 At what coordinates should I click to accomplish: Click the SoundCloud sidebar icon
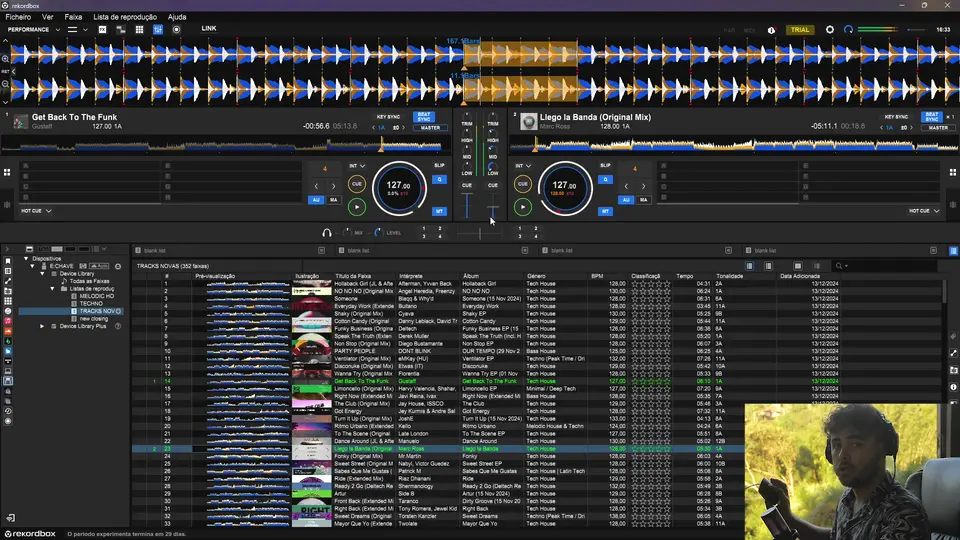tap(8, 331)
